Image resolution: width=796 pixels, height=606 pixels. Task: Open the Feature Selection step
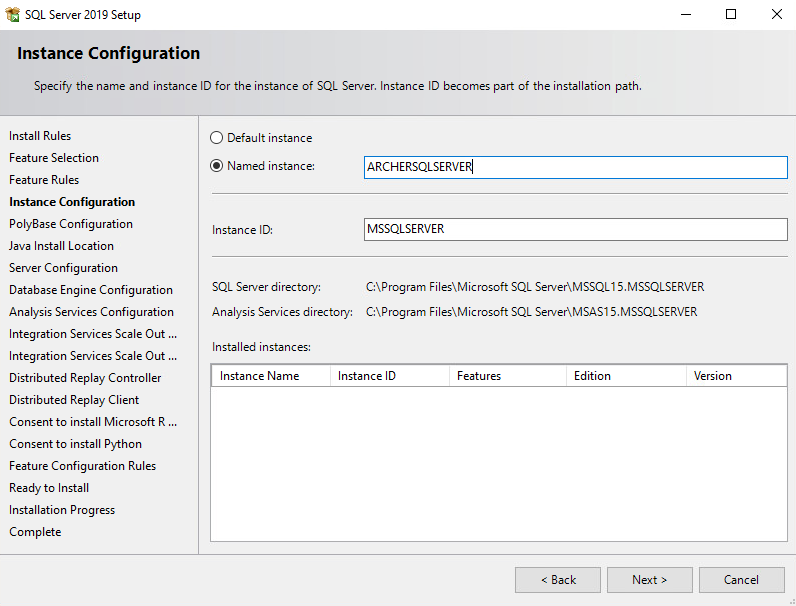[54, 158]
